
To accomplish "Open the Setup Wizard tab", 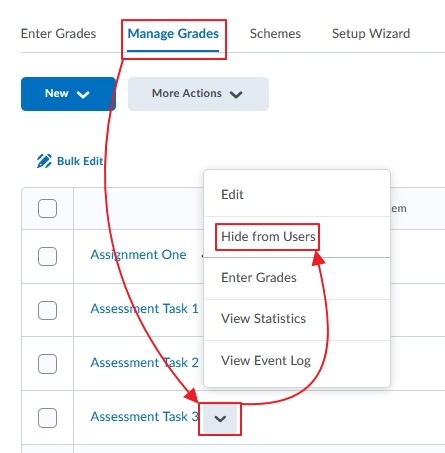I will tap(371, 34).
